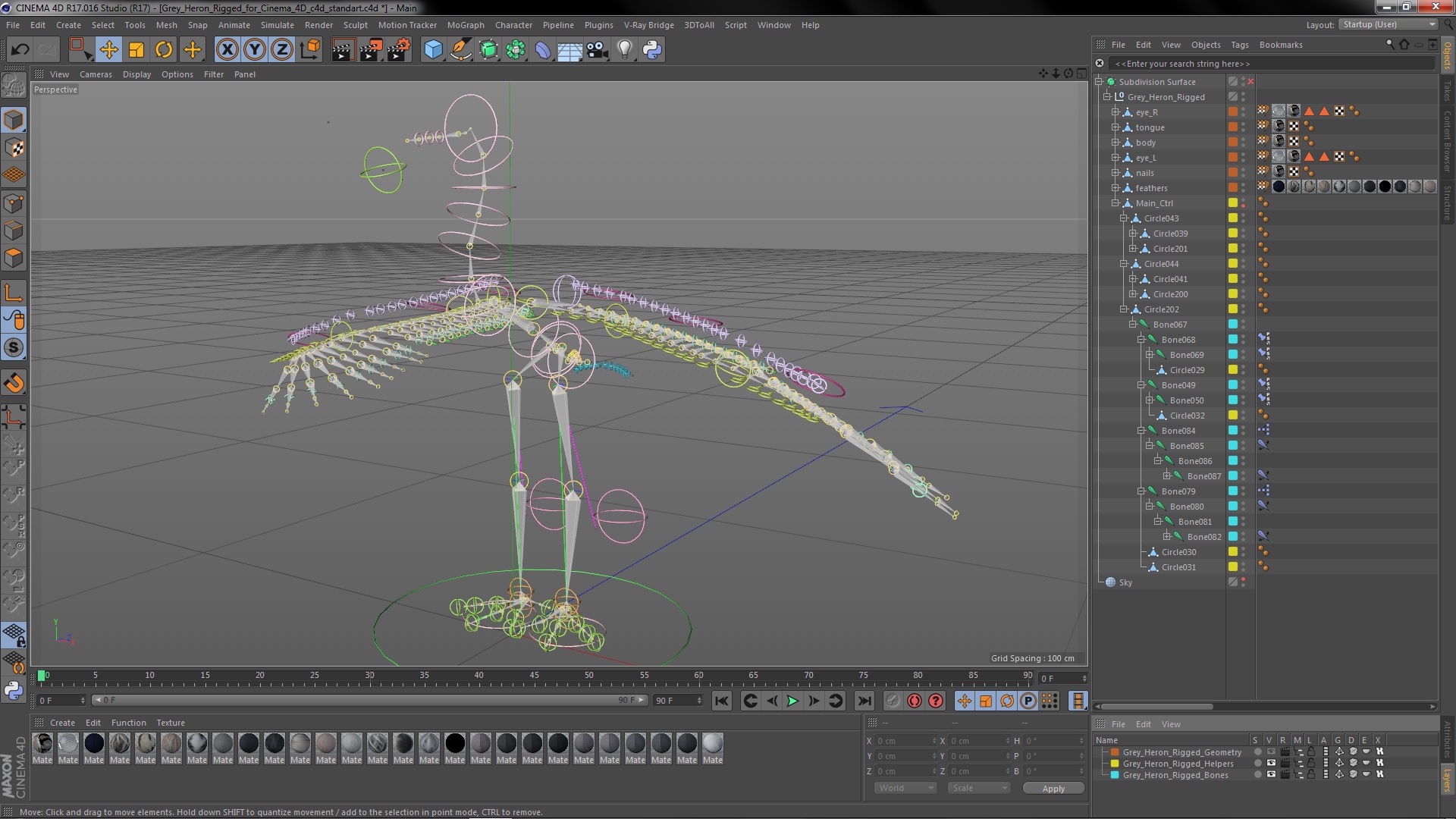
Task: Open the Scale mode dropdown
Action: coord(979,788)
